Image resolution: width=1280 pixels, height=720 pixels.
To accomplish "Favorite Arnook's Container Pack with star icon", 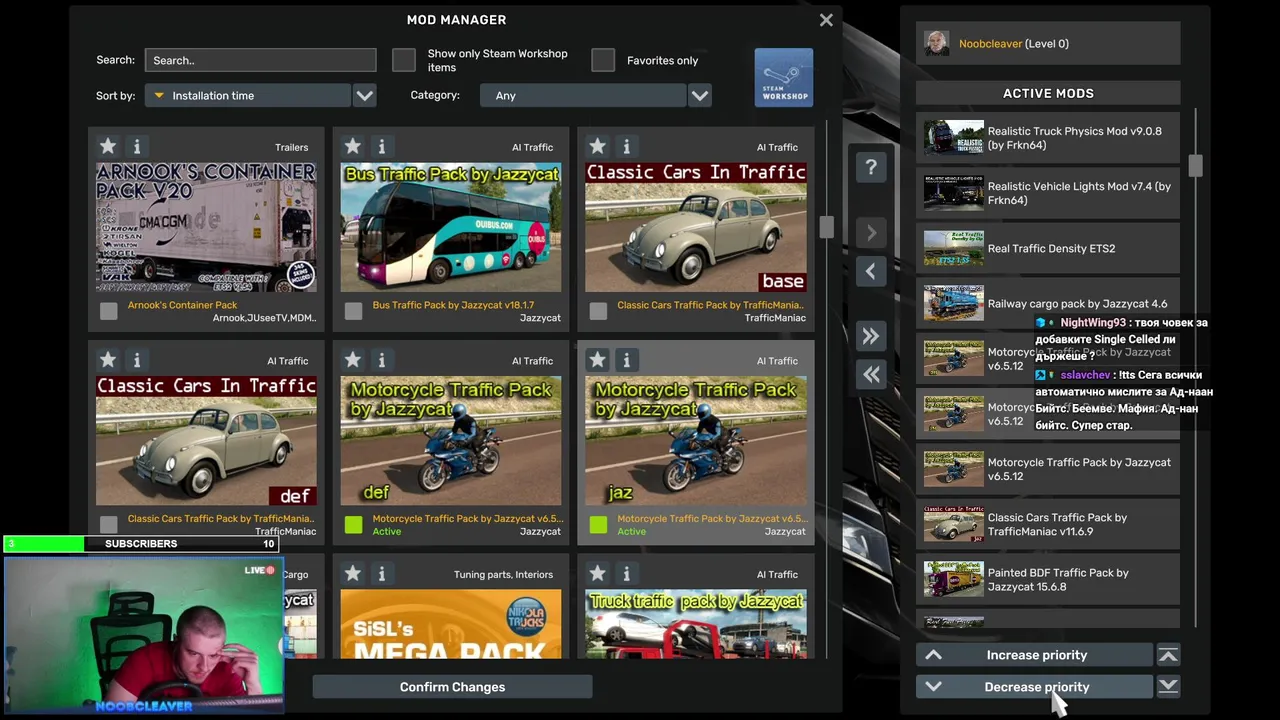I will (x=108, y=146).
